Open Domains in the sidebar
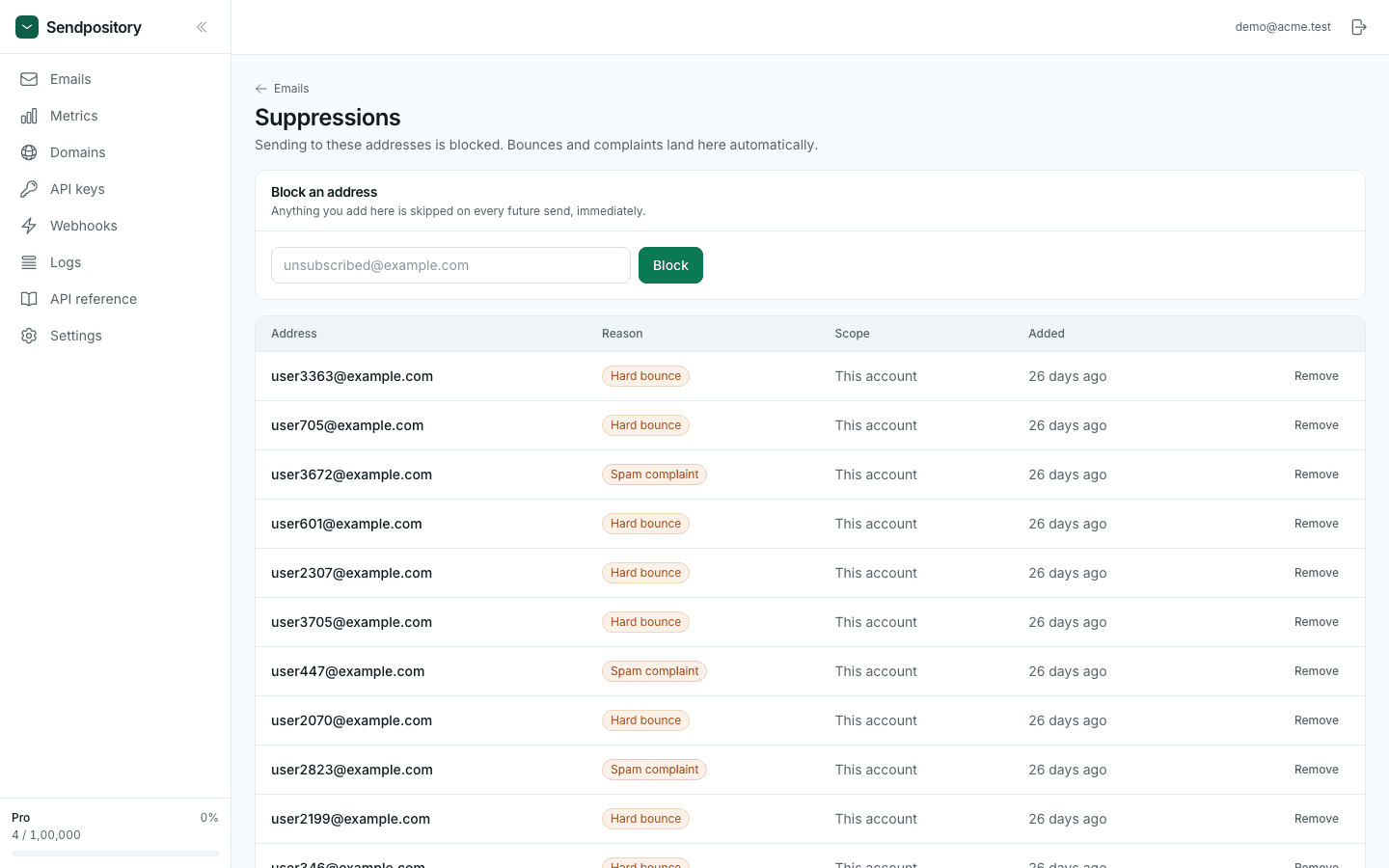 pyautogui.click(x=116, y=152)
